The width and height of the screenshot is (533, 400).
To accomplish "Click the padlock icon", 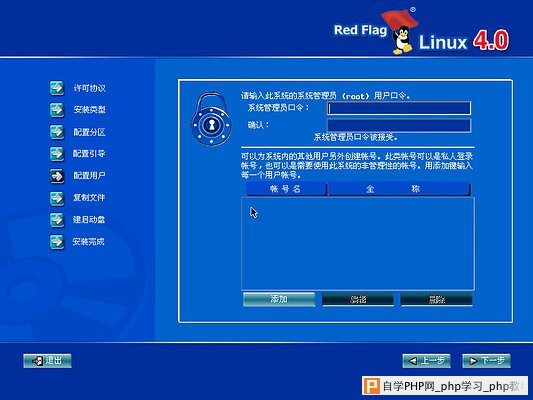I will [211, 119].
